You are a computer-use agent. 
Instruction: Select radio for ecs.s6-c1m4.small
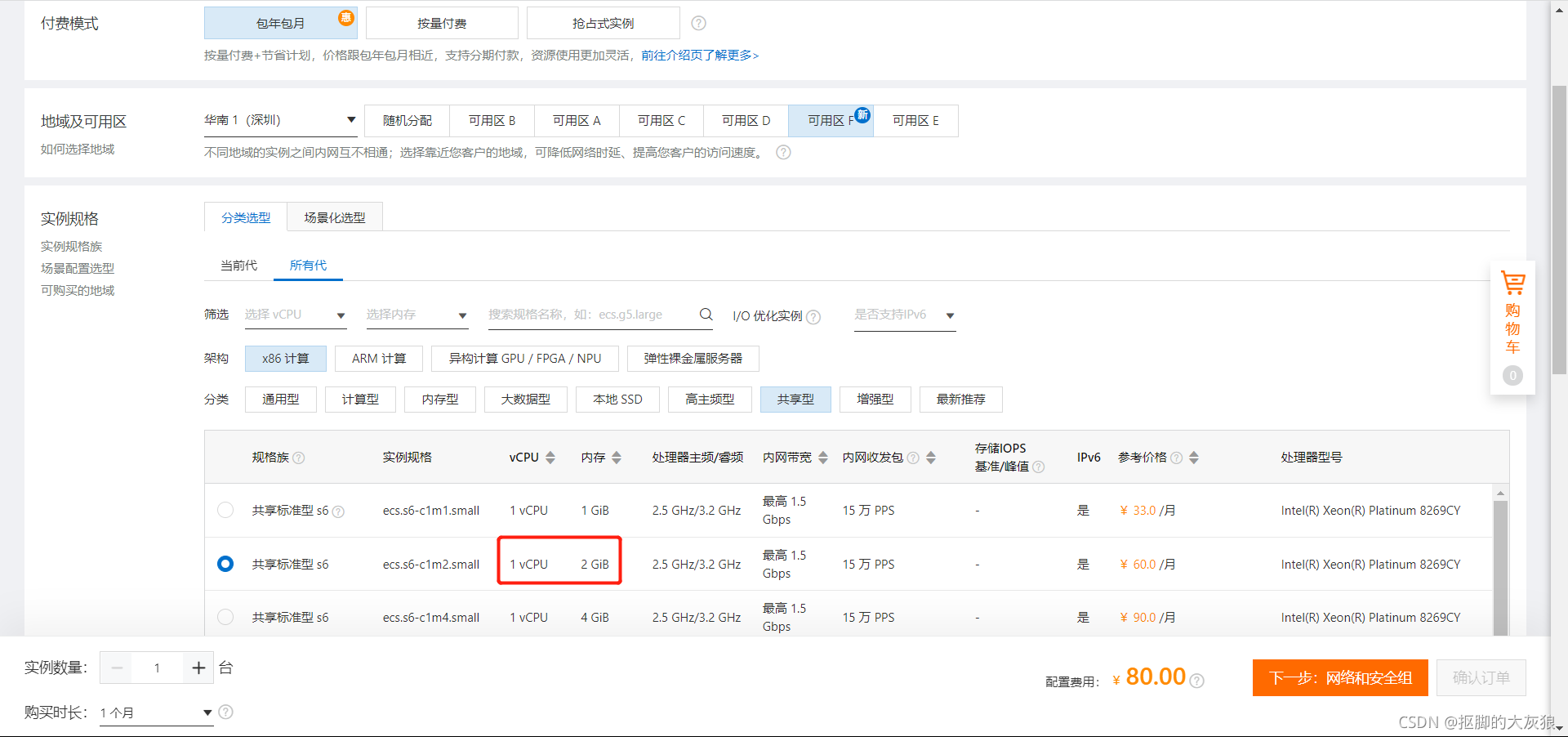[x=225, y=617]
